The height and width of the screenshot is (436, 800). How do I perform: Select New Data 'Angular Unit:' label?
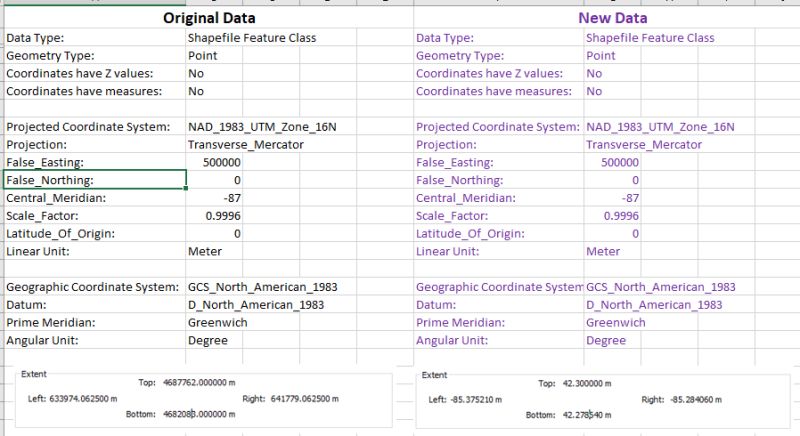(x=499, y=341)
